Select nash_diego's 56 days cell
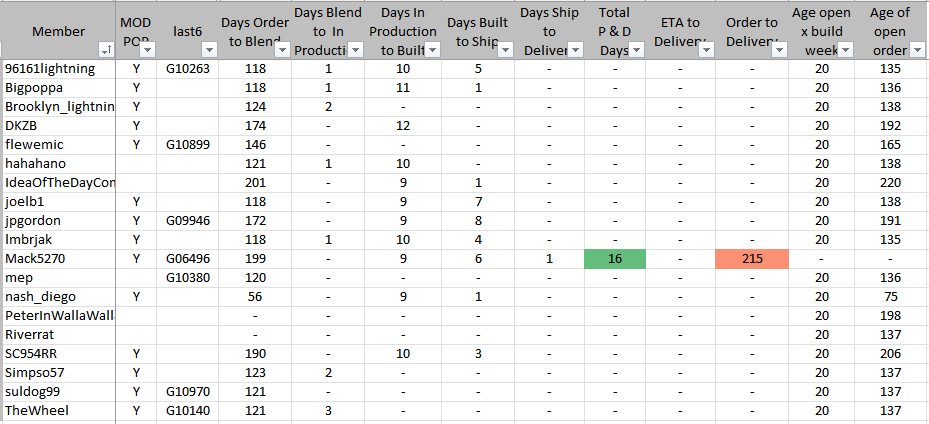 coord(254,296)
